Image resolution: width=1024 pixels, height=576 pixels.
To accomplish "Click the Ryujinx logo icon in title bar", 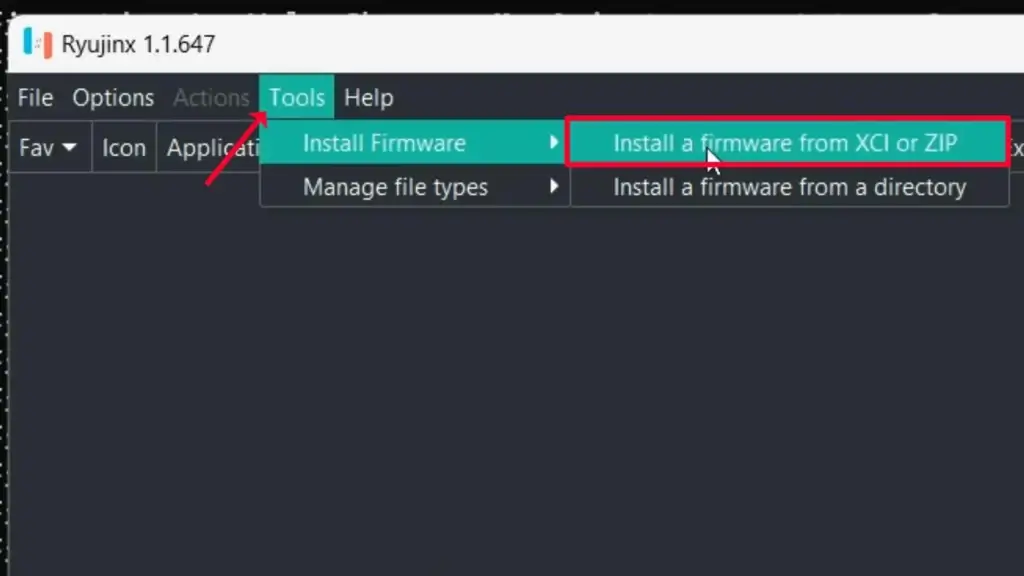I will click(x=37, y=44).
